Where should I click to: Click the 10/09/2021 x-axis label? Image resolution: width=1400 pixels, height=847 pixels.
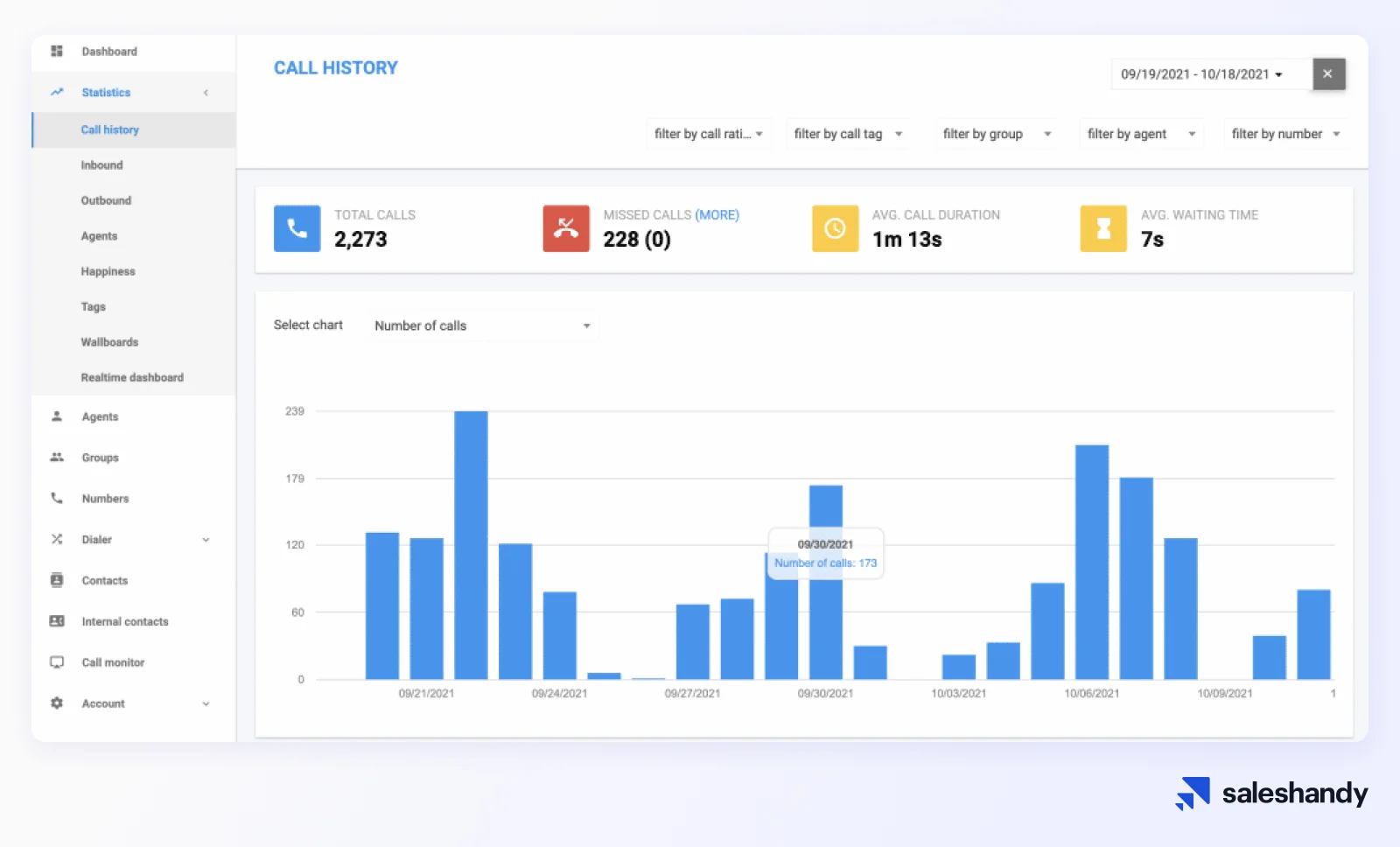[x=1225, y=694]
